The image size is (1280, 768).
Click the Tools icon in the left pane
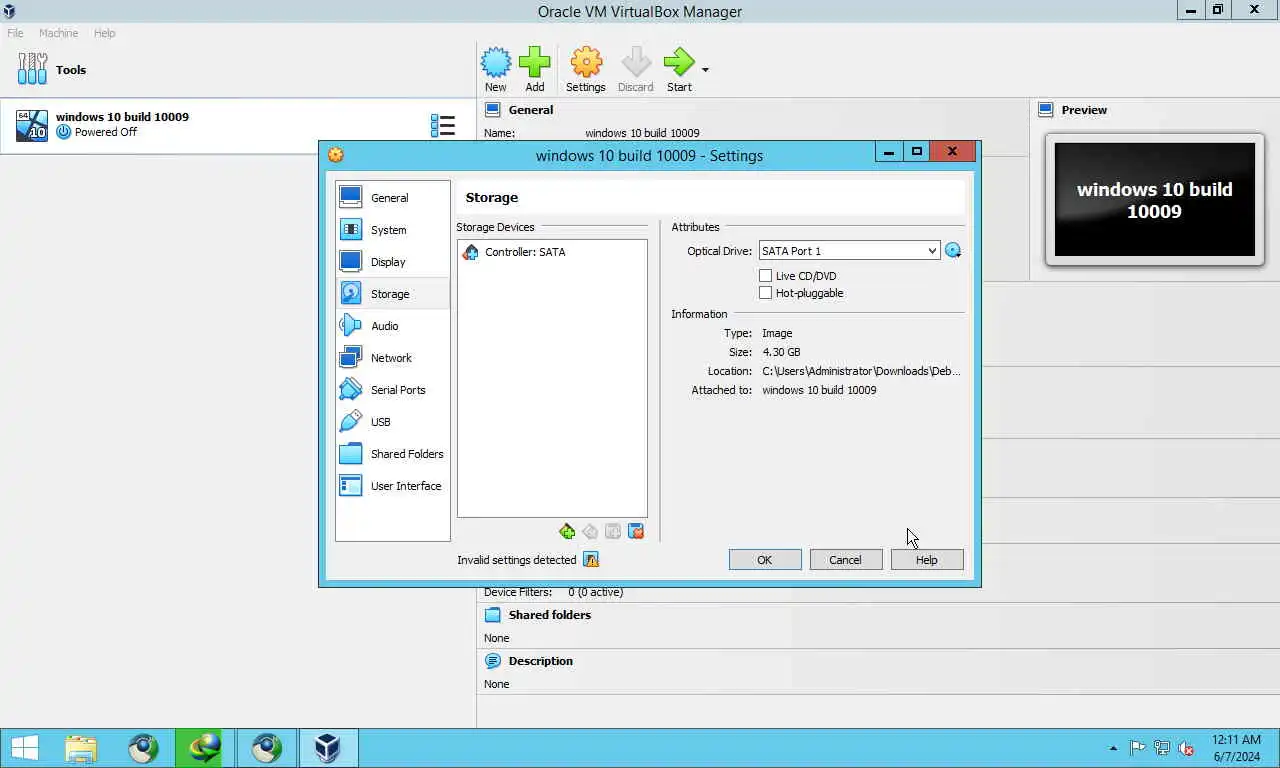click(x=32, y=70)
